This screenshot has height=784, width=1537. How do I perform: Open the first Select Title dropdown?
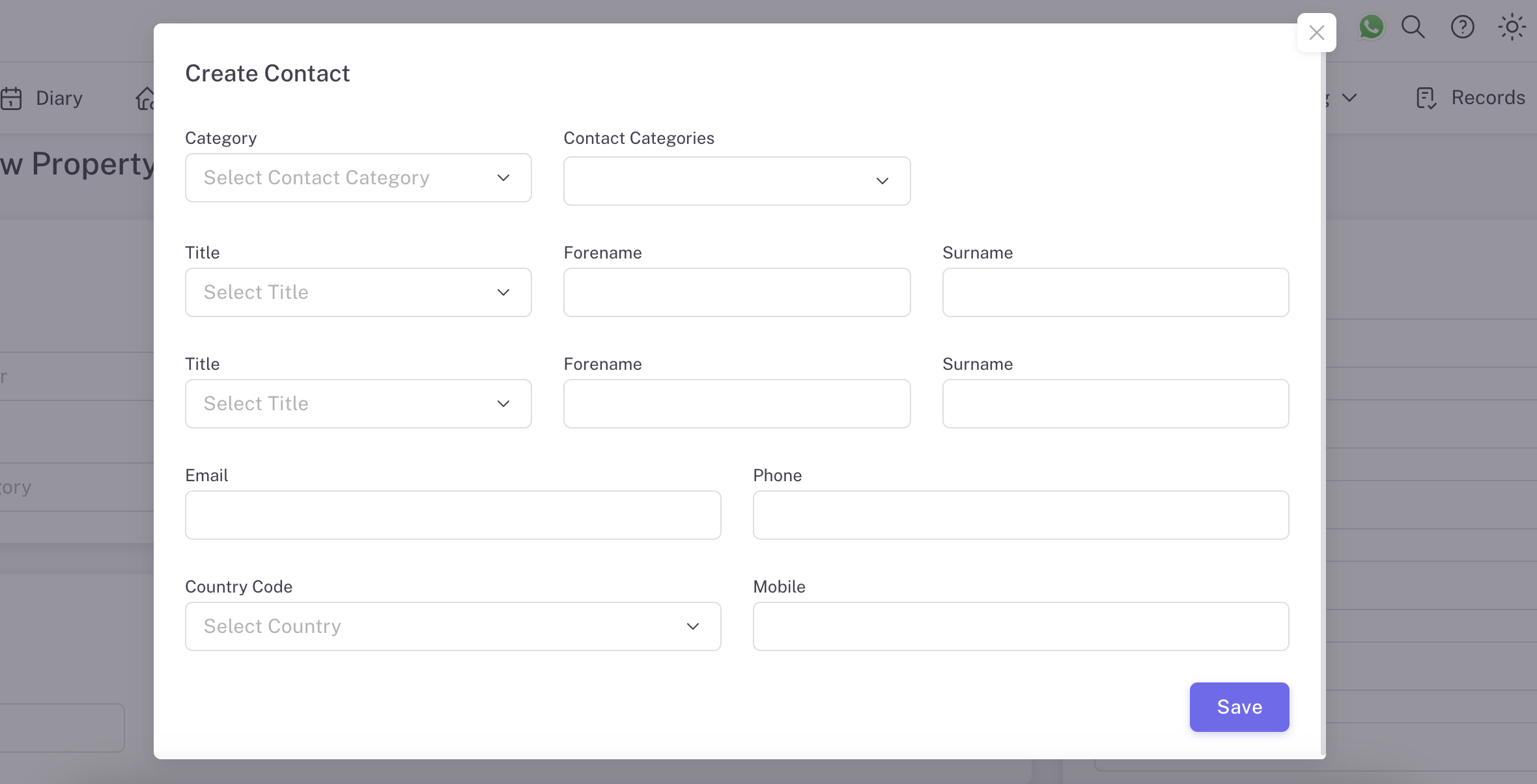[x=358, y=292]
